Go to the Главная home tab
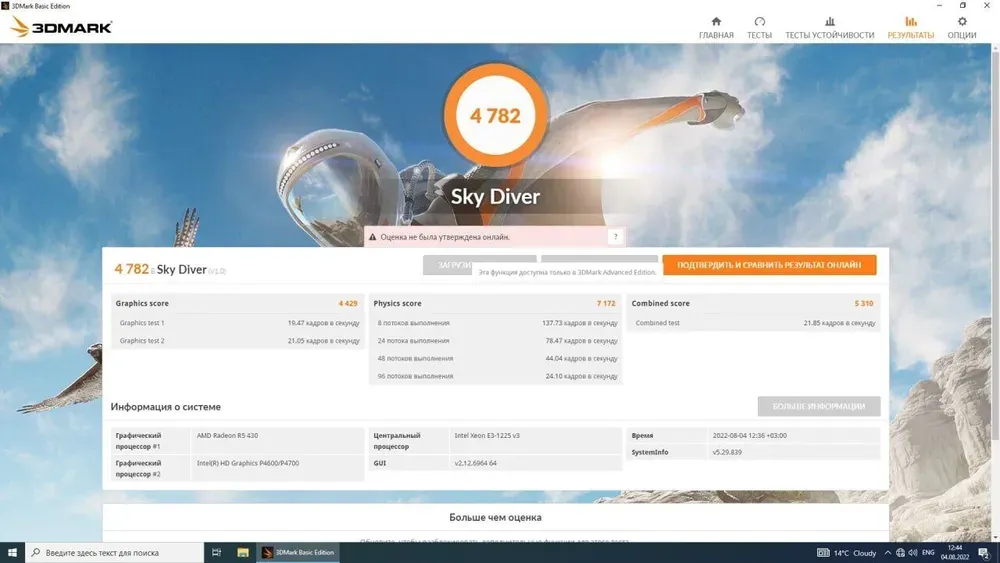The width and height of the screenshot is (1000, 563). 716,28
